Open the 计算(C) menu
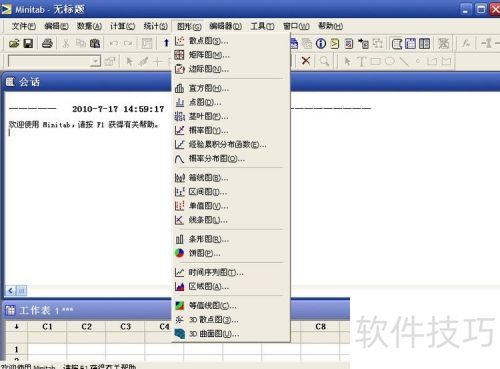500x369 pixels. coord(122,26)
